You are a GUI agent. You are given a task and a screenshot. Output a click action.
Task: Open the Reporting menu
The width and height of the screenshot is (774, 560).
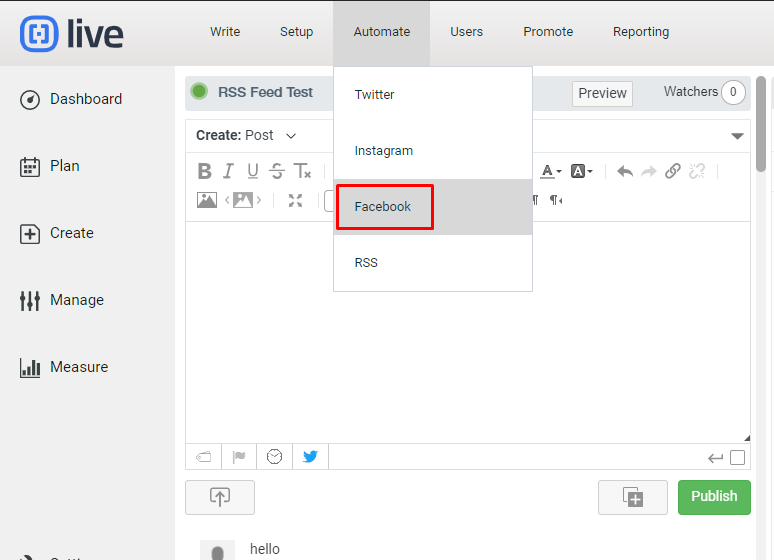point(641,32)
